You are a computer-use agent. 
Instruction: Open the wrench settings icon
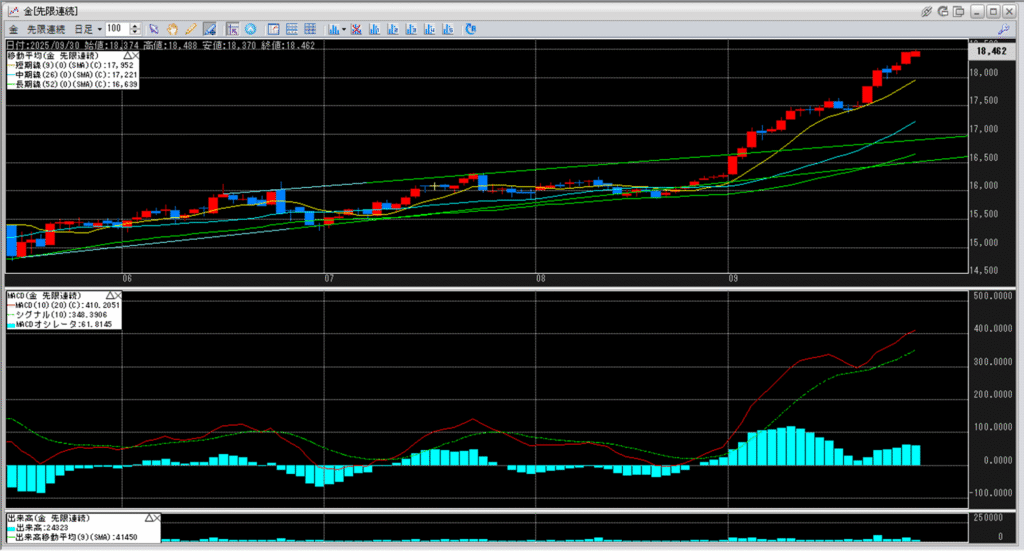(x=1003, y=30)
